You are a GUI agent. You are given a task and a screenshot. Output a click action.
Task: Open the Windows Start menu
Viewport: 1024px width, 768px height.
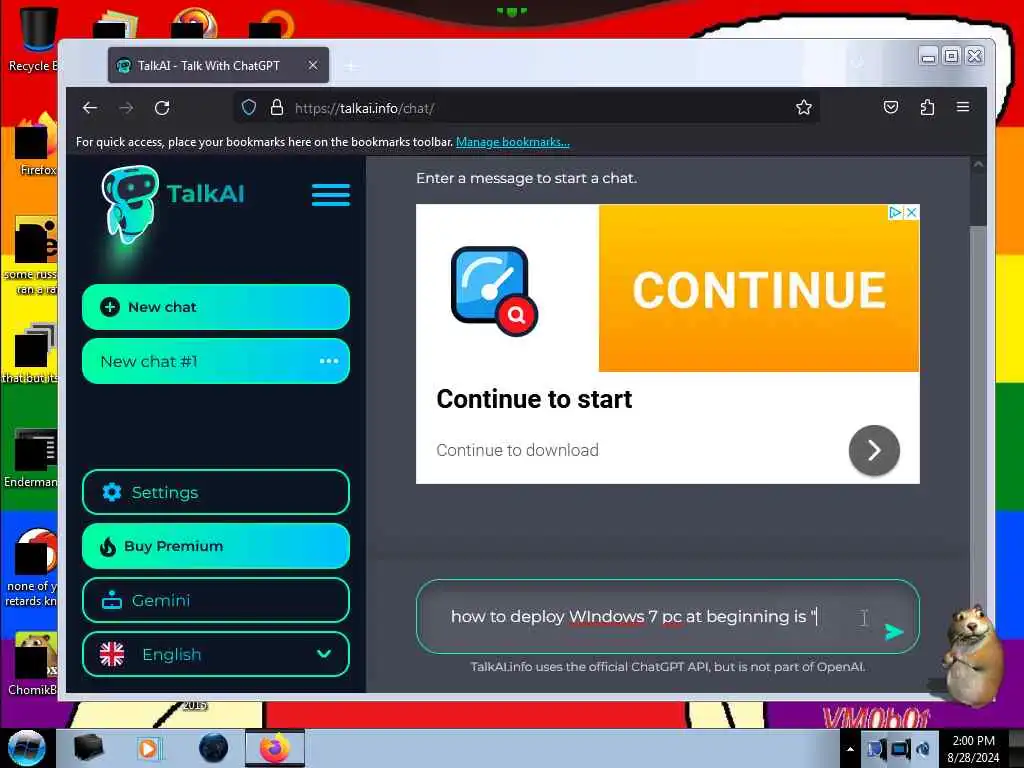pyautogui.click(x=26, y=748)
